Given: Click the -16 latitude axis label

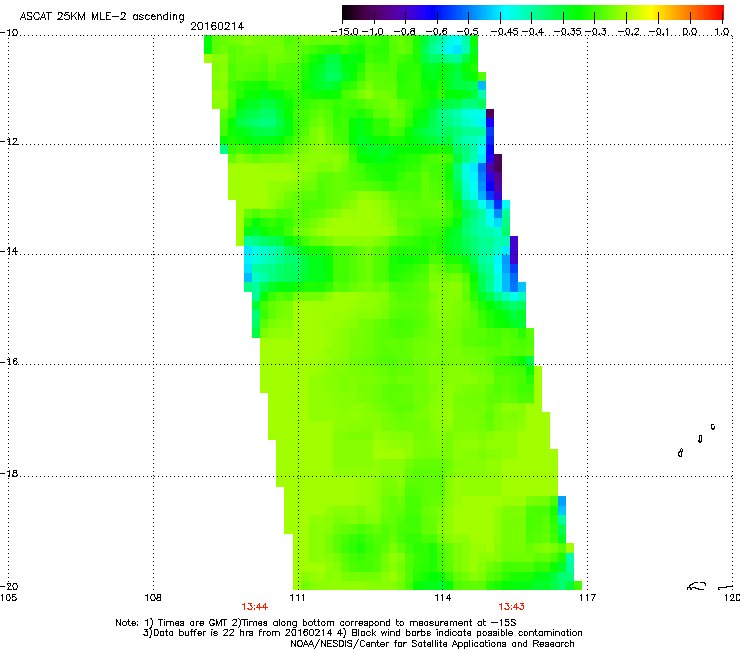Looking at the screenshot, I should pyautogui.click(x=9, y=362).
